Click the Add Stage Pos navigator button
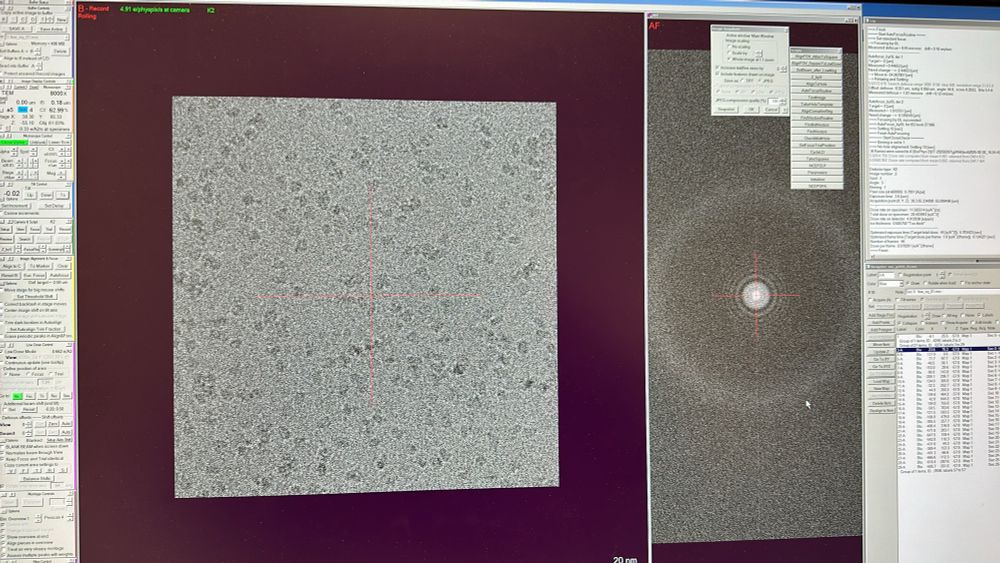Viewport: 1000px width, 563px height. click(881, 315)
